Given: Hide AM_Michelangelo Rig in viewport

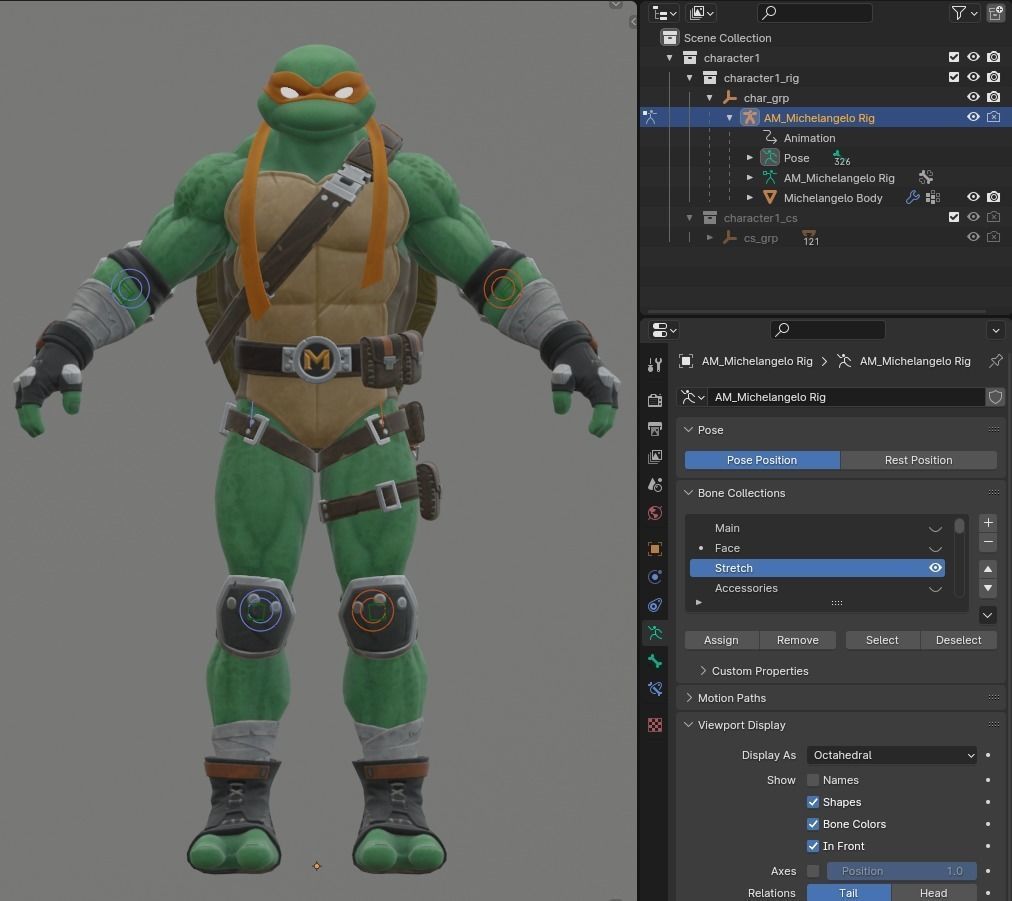Looking at the screenshot, I should point(973,117).
